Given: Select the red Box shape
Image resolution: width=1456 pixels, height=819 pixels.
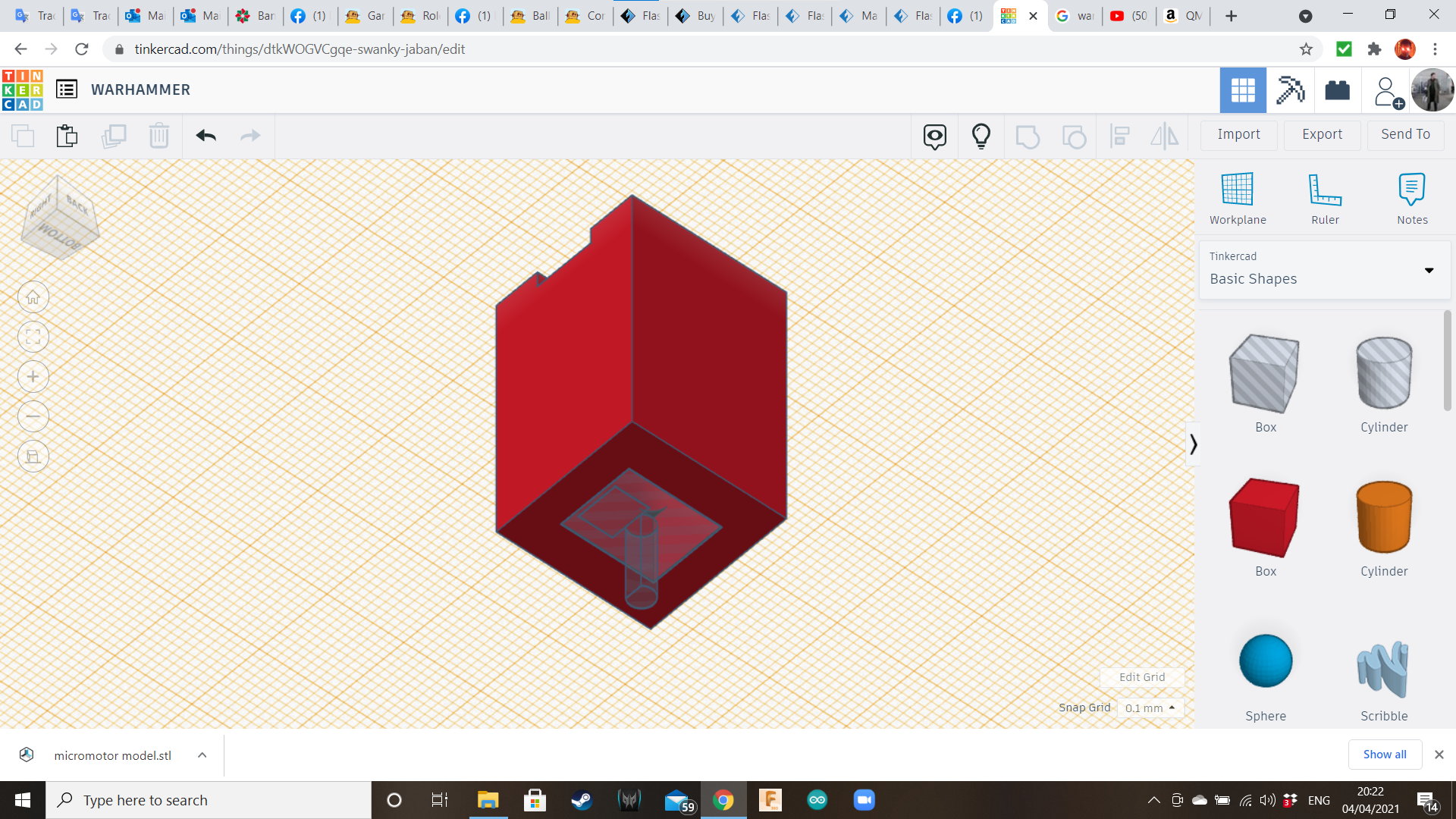Looking at the screenshot, I should click(x=1264, y=517).
